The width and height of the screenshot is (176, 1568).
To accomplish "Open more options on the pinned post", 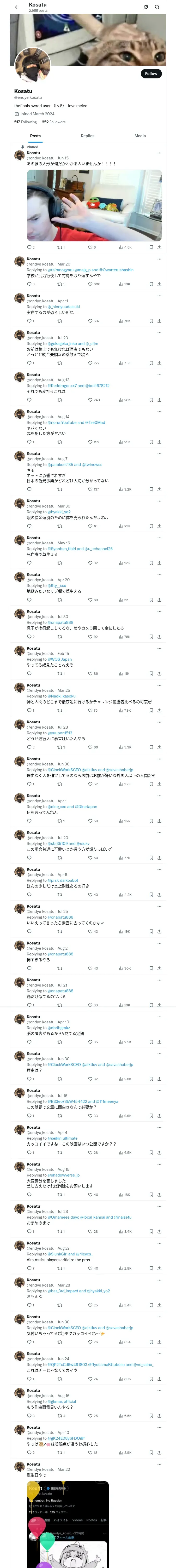I will [x=159, y=153].
